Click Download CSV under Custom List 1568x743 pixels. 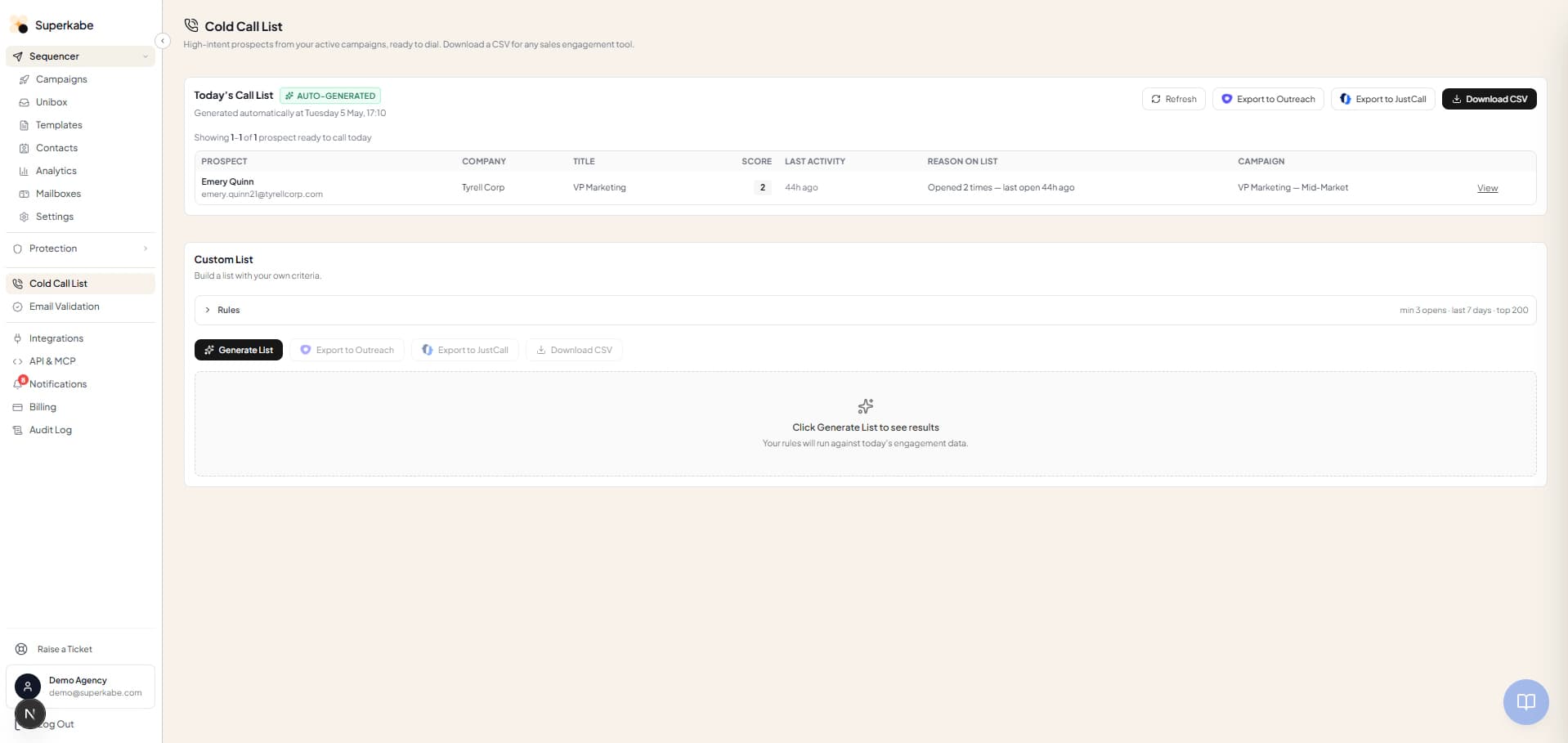(574, 350)
